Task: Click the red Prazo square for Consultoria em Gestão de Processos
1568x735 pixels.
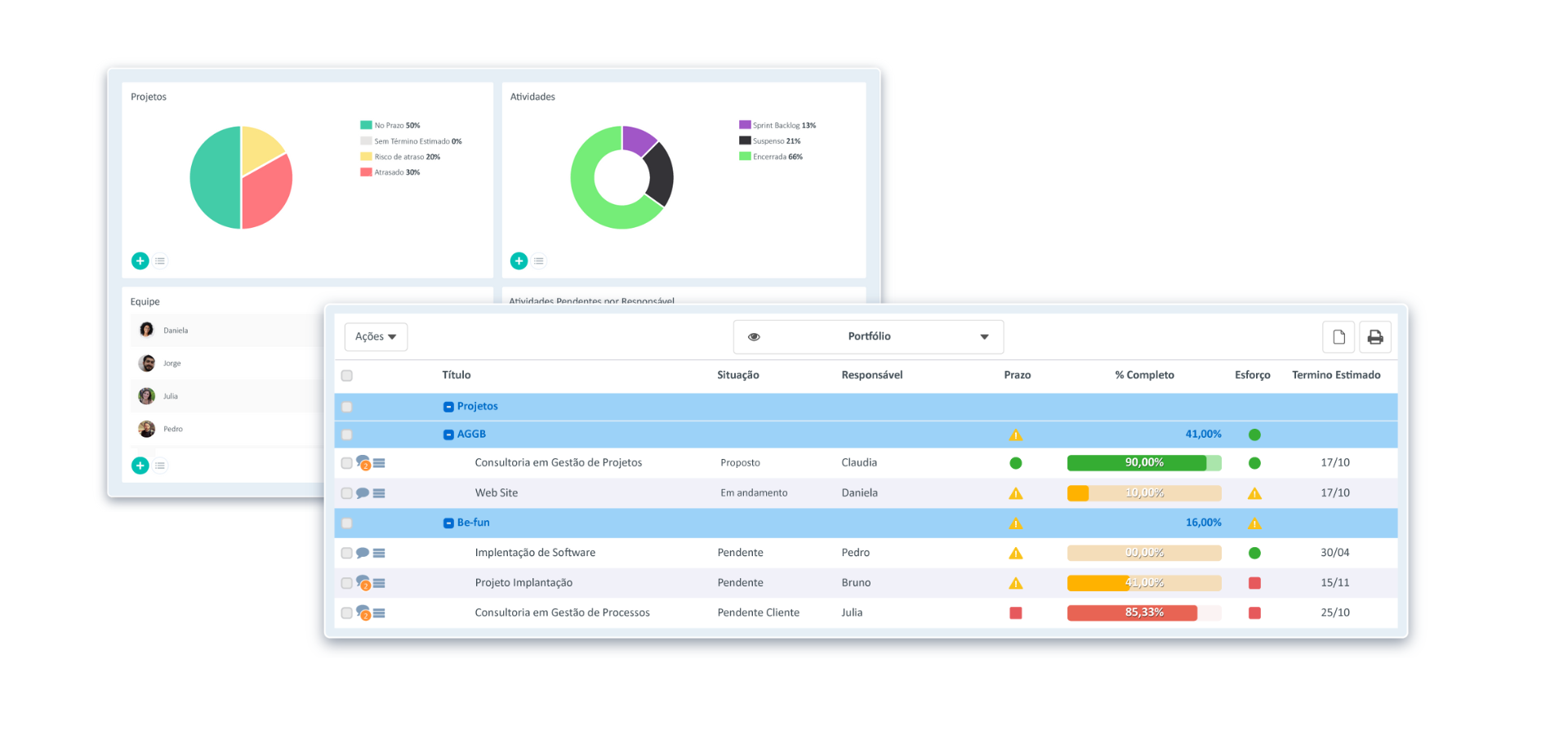Action: [1016, 613]
